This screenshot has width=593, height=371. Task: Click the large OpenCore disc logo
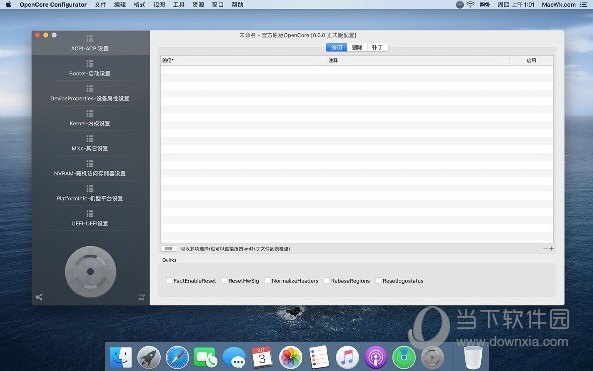point(90,272)
